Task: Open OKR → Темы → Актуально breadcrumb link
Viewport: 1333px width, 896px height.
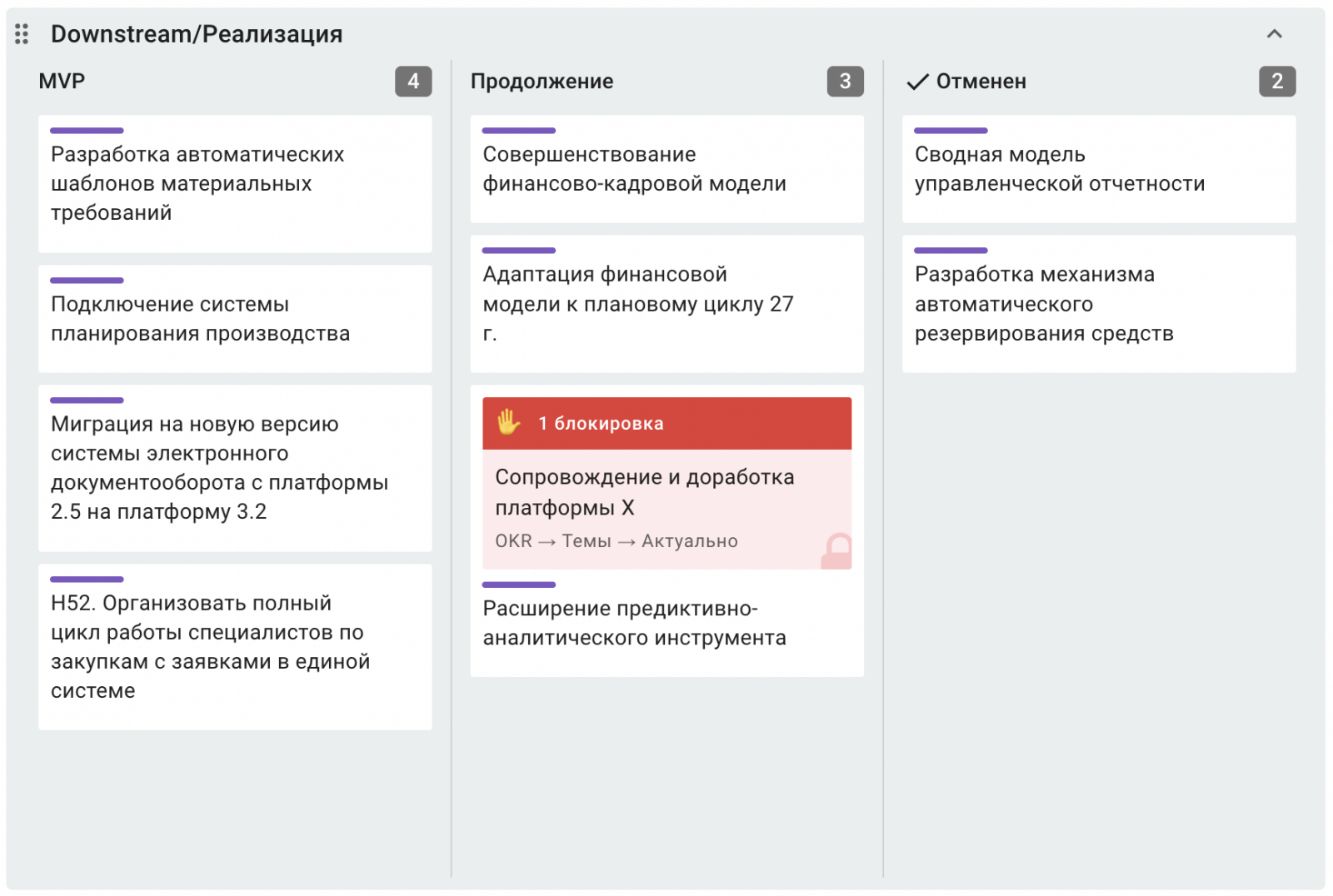Action: coord(616,541)
